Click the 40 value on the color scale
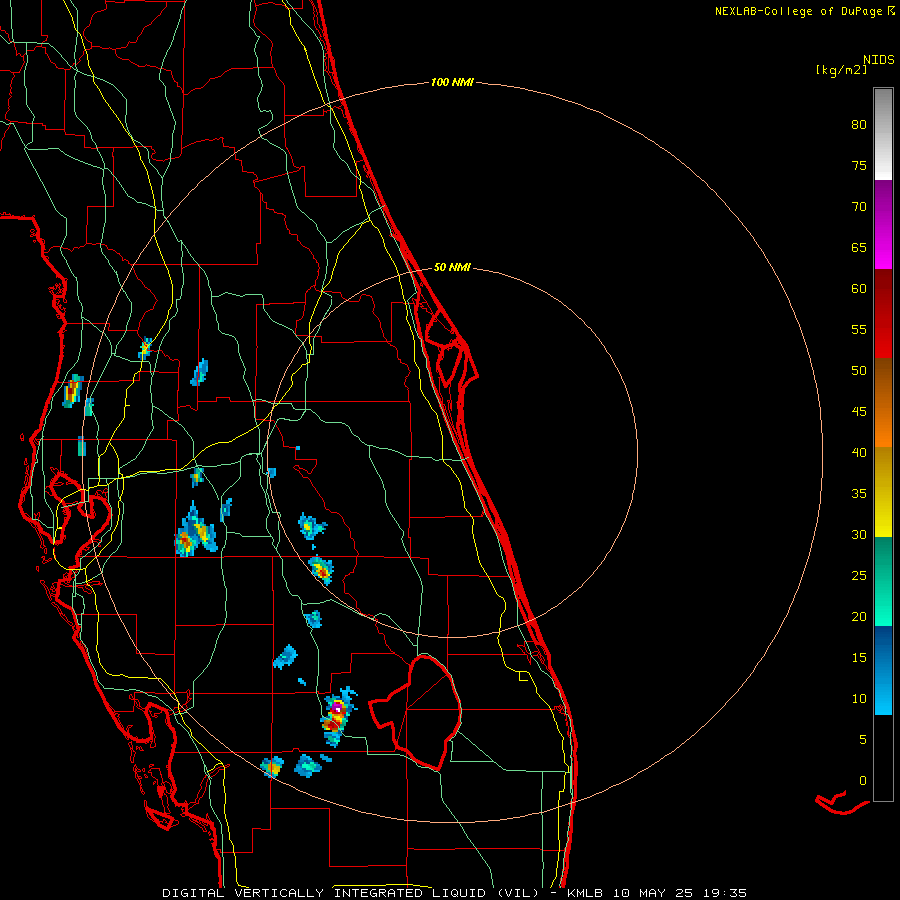 click(859, 453)
